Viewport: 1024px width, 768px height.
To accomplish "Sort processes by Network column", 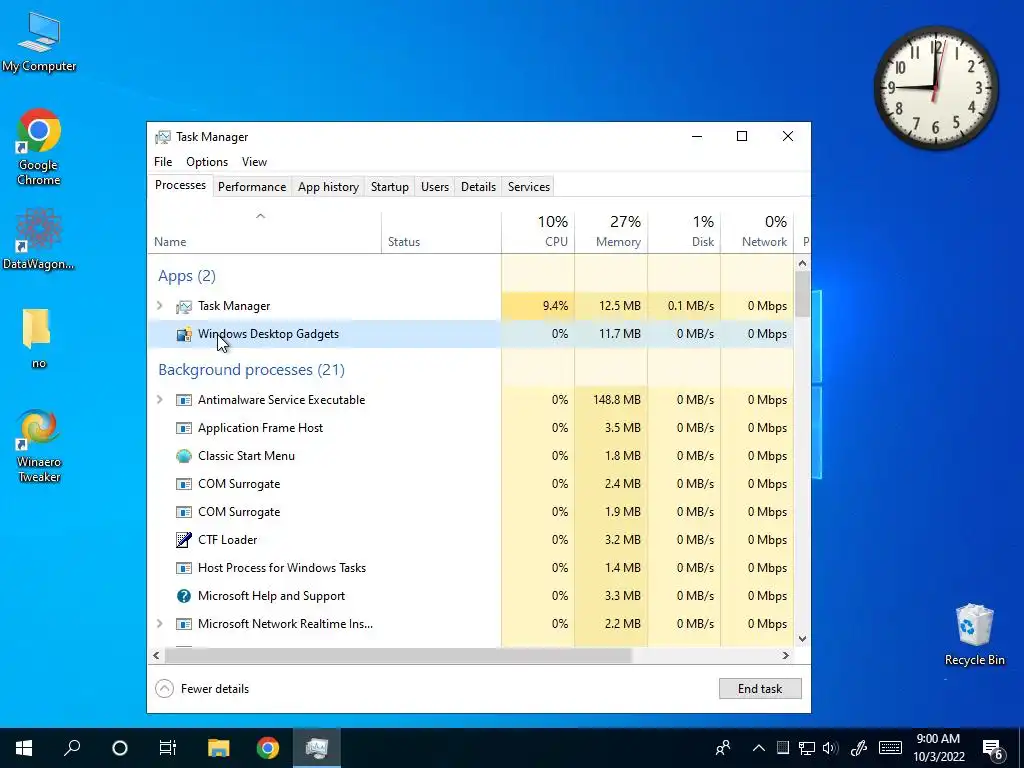I will 758,232.
